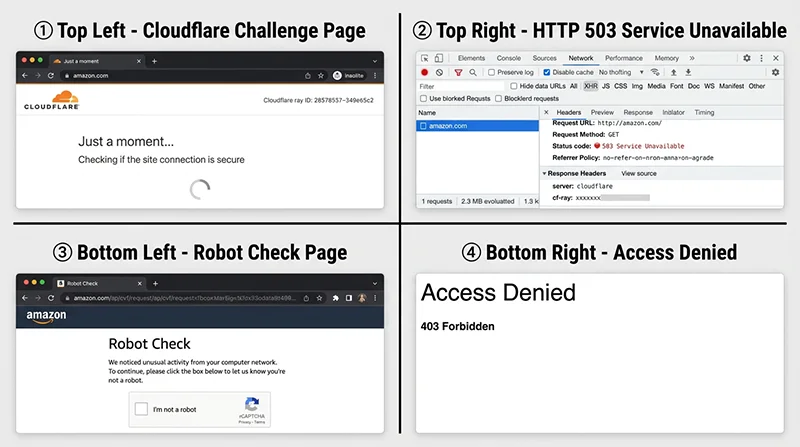Select the All filter type

point(573,86)
